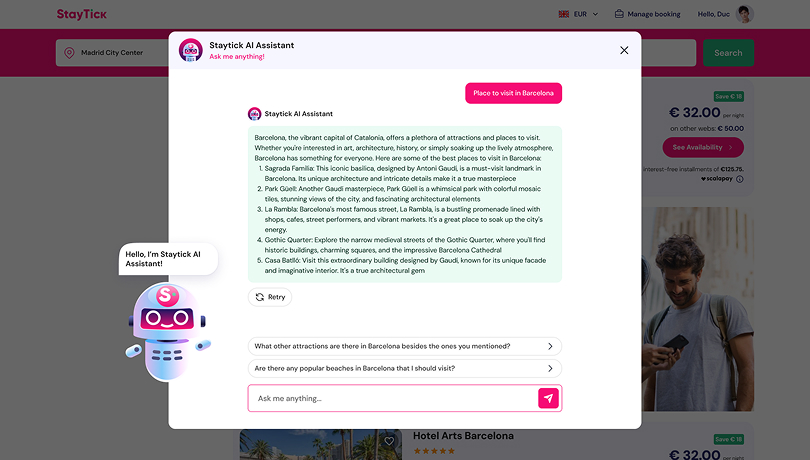Click the 'Hello, I'm Staytick AI Assistant!' speech bubble
The width and height of the screenshot is (810, 460).
tap(168, 259)
